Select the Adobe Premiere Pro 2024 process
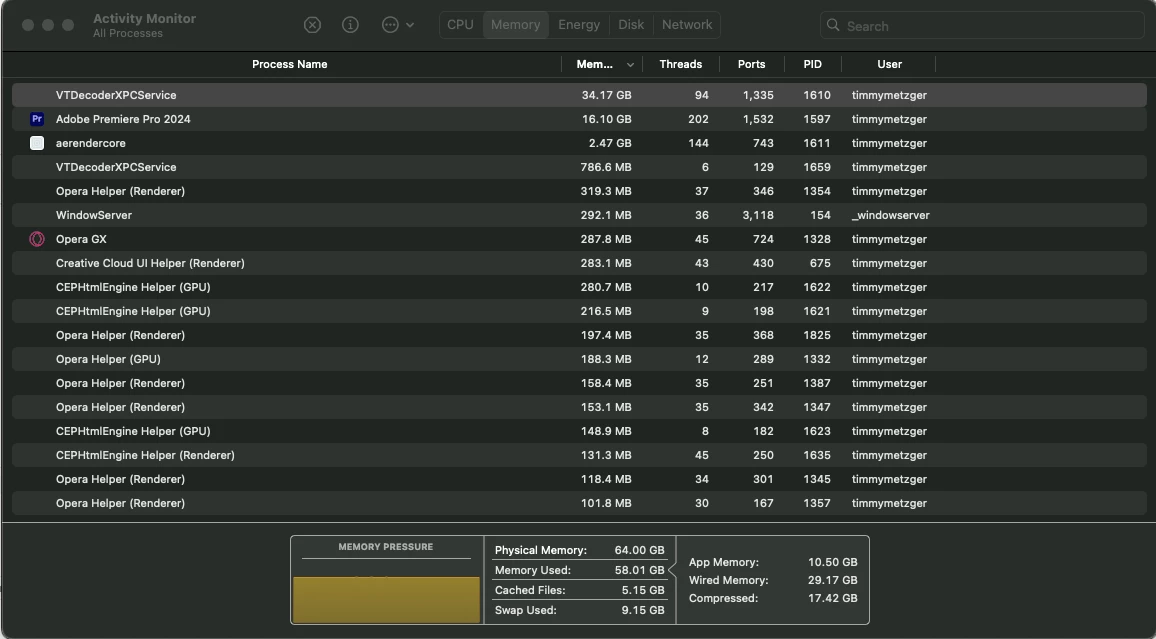The image size is (1156, 639). coord(579,119)
